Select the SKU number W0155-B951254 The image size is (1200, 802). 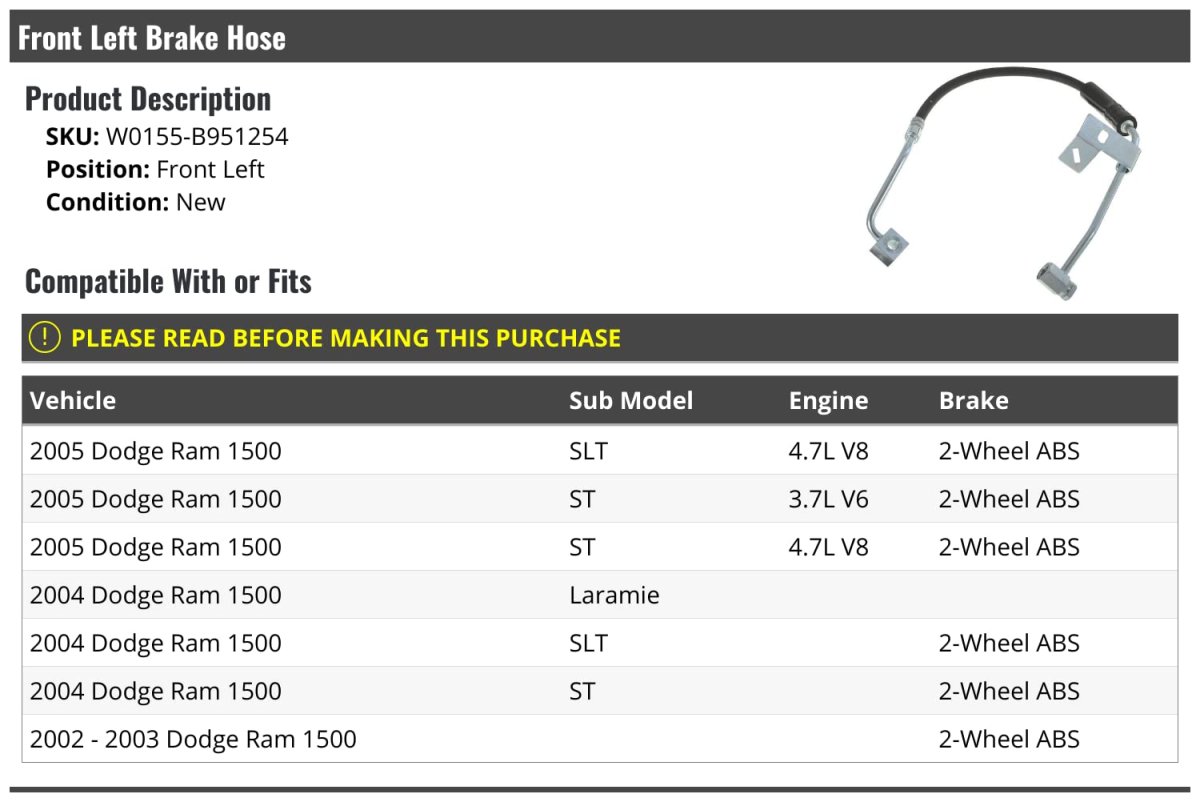pyautogui.click(x=197, y=137)
